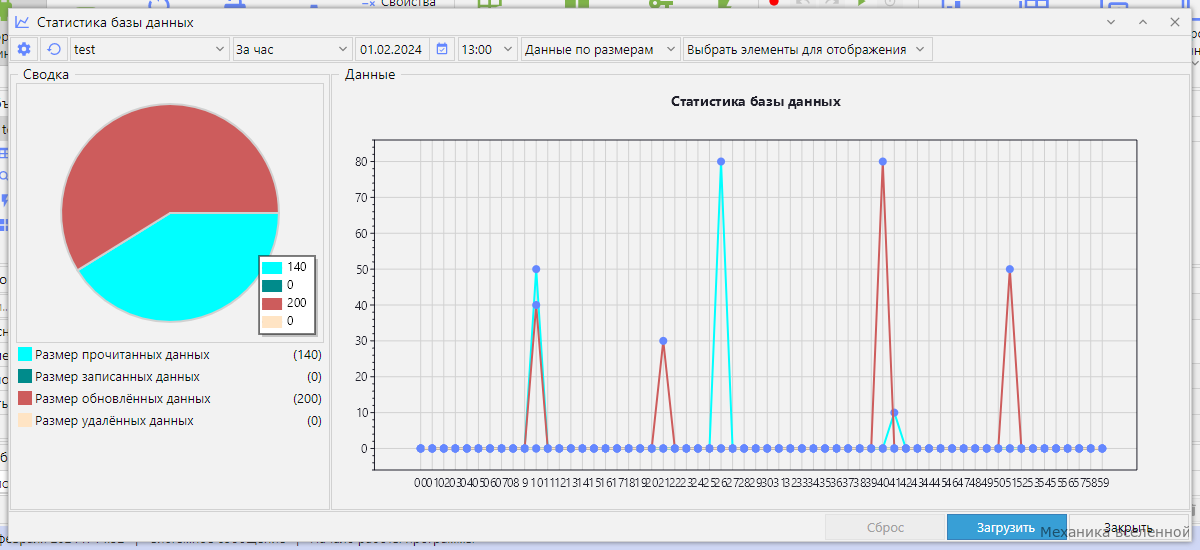The width and height of the screenshot is (1200, 550).
Task: Open the 13:00 time dropdown
Action: pyautogui.click(x=487, y=49)
